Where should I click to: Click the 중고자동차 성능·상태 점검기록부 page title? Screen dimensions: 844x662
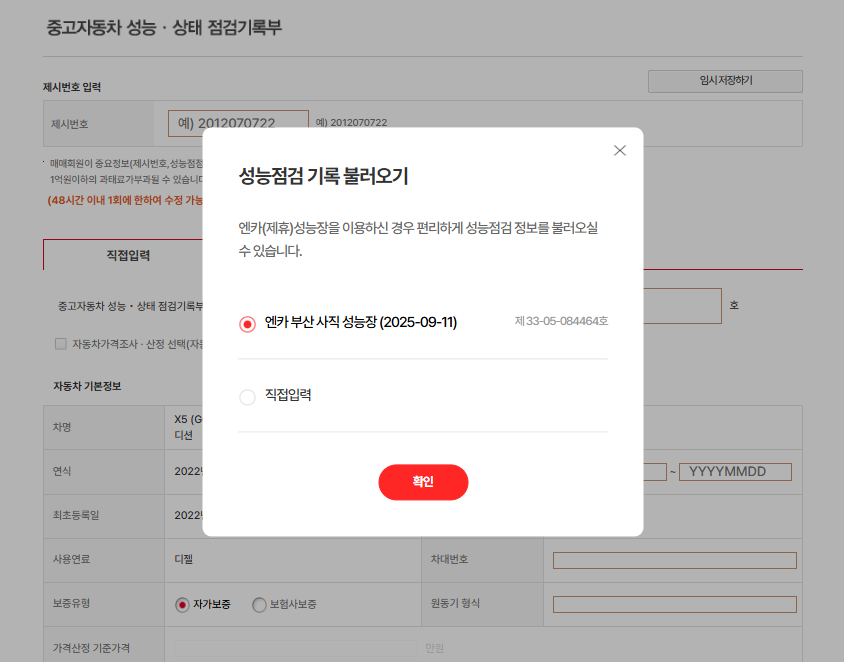[164, 27]
